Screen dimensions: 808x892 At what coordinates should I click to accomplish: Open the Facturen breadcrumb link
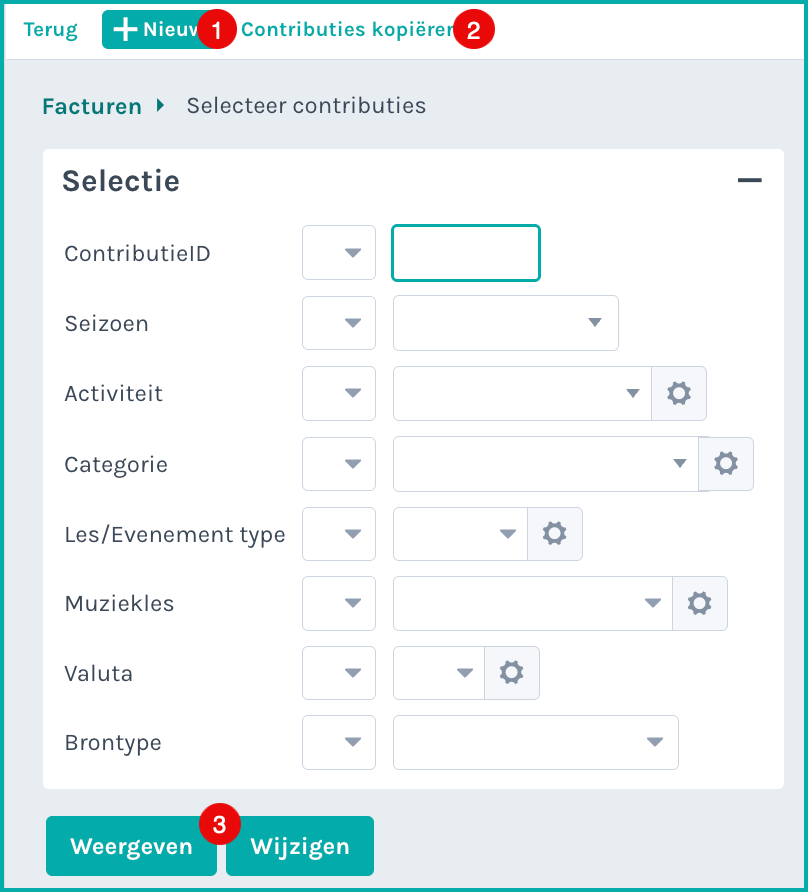click(x=92, y=106)
